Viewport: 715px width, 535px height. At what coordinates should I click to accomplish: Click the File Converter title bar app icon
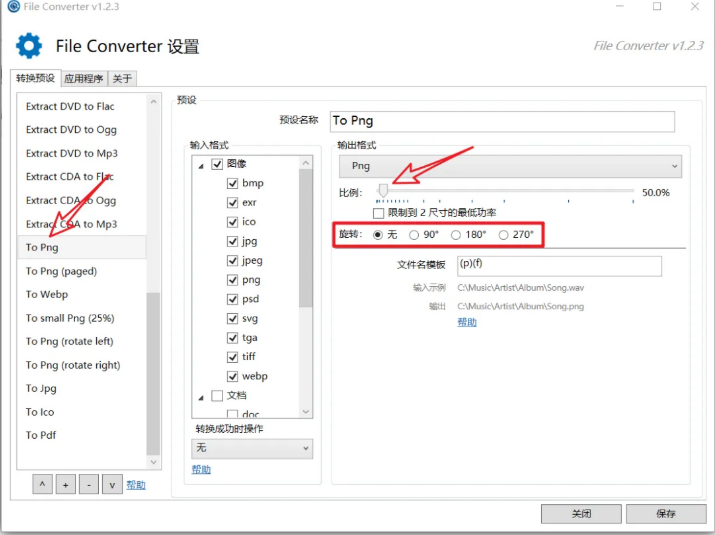[14, 6]
